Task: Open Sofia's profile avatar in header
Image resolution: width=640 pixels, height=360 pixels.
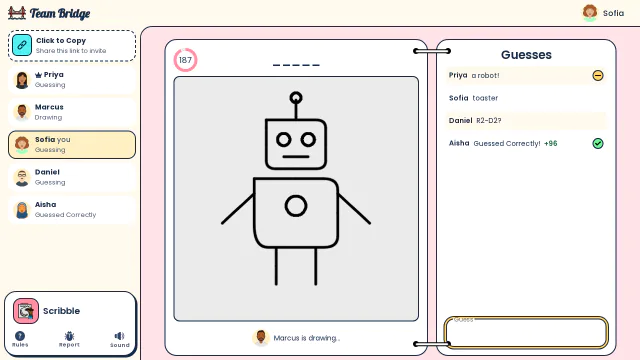Action: pos(590,13)
